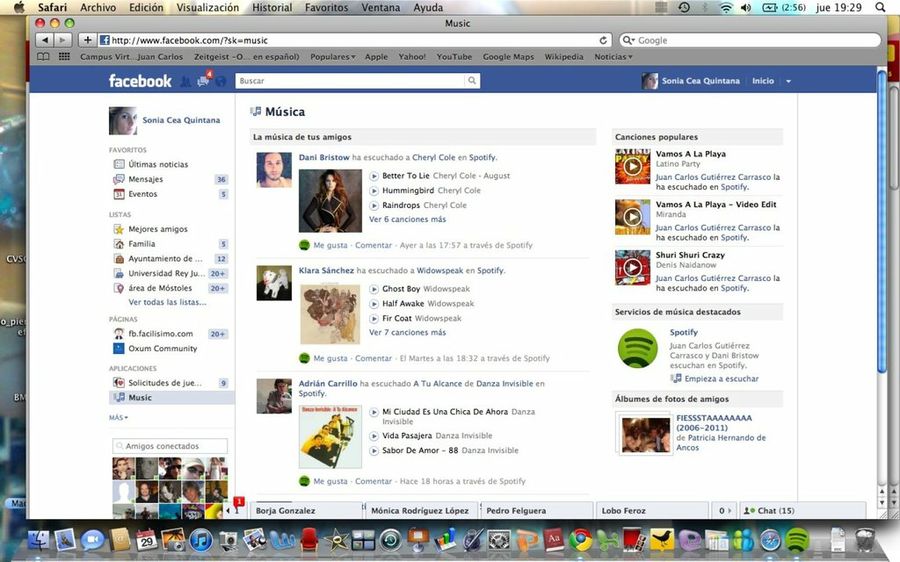The height and width of the screenshot is (562, 900).
Task: Click the search magnifier button in Facebook
Action: point(472,81)
